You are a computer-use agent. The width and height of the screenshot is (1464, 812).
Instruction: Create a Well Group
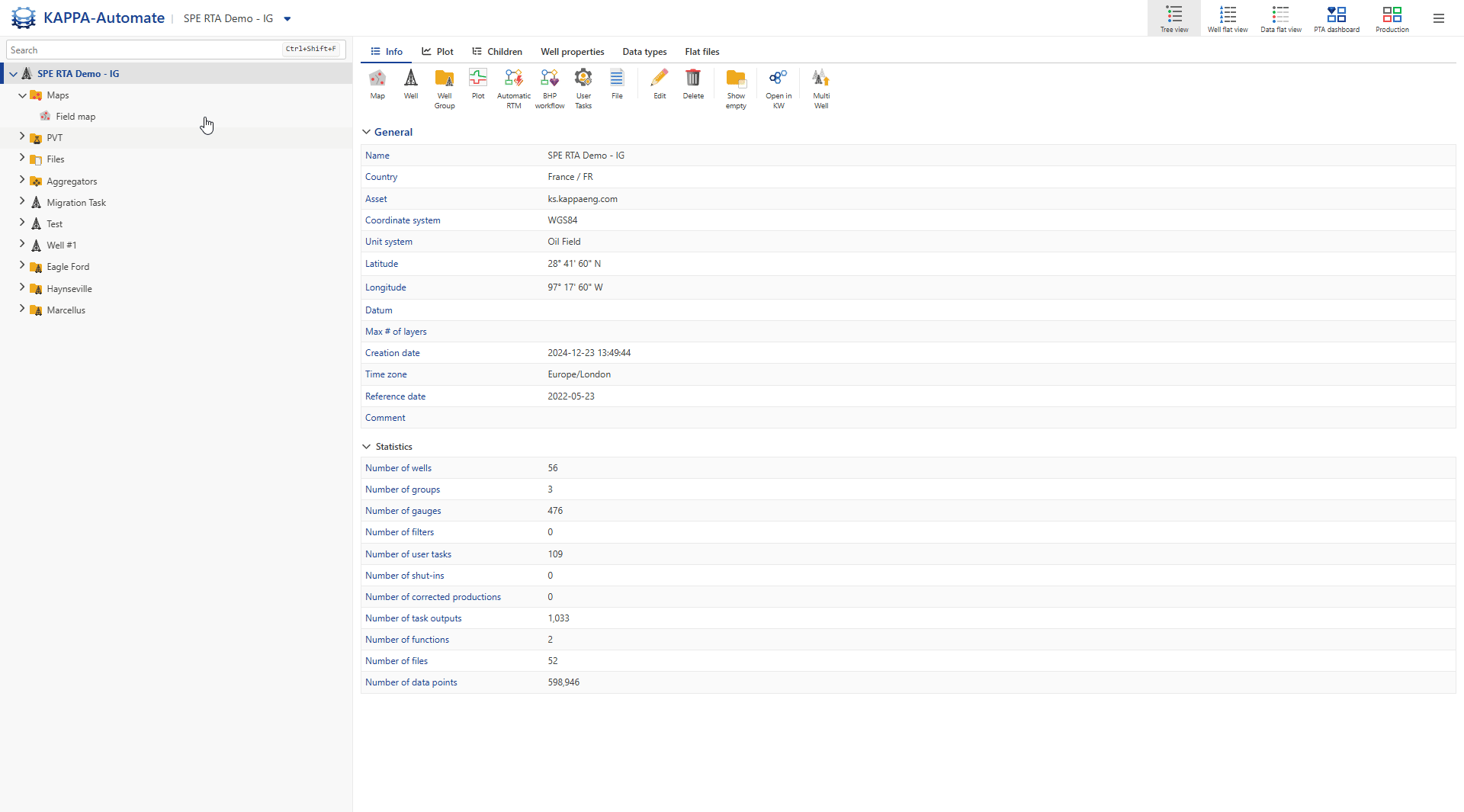coord(445,78)
